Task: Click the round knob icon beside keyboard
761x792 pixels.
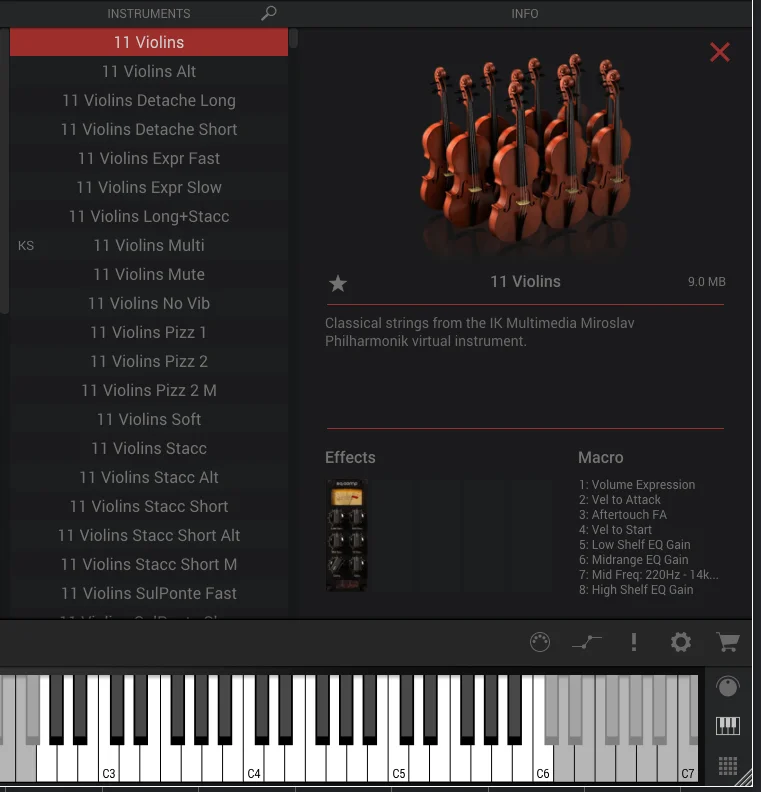Action: click(728, 686)
